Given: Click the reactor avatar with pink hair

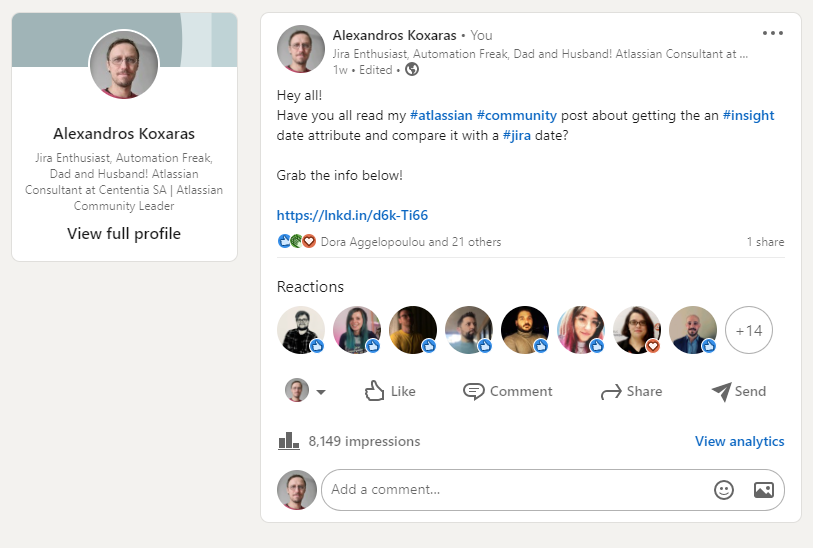Looking at the screenshot, I should [x=581, y=330].
